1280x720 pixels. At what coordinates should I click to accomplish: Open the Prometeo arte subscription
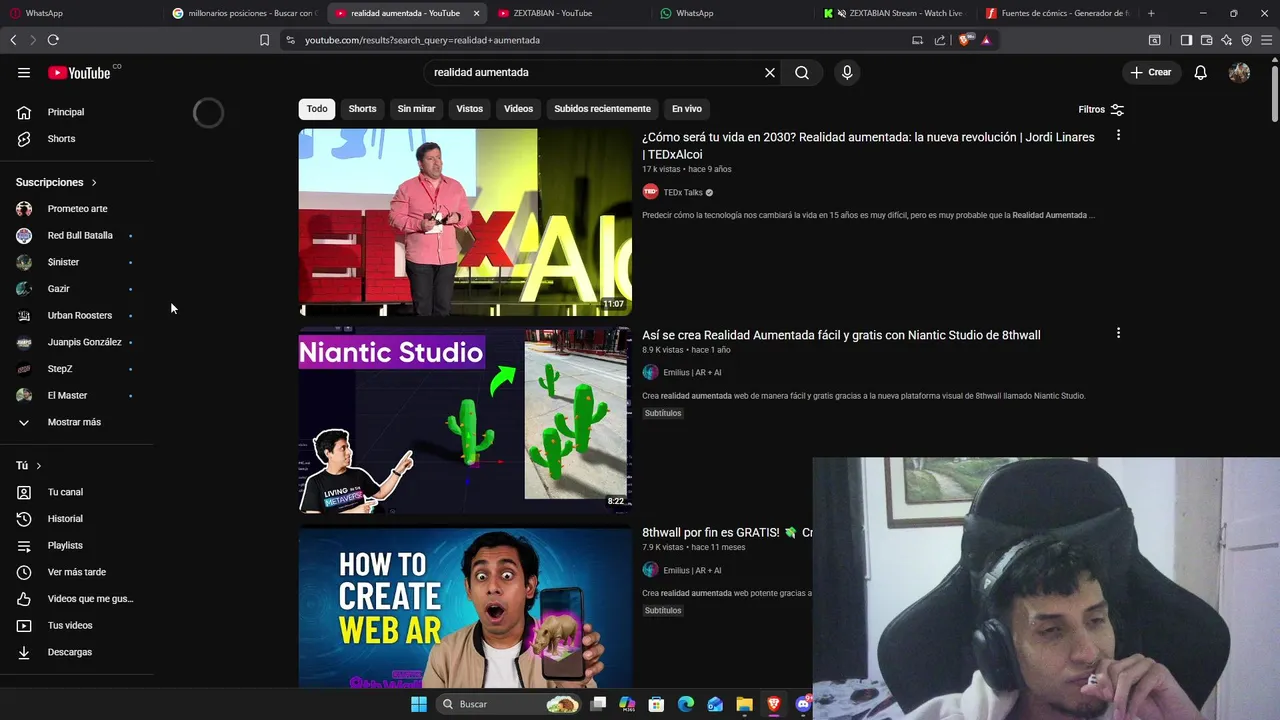77,209
